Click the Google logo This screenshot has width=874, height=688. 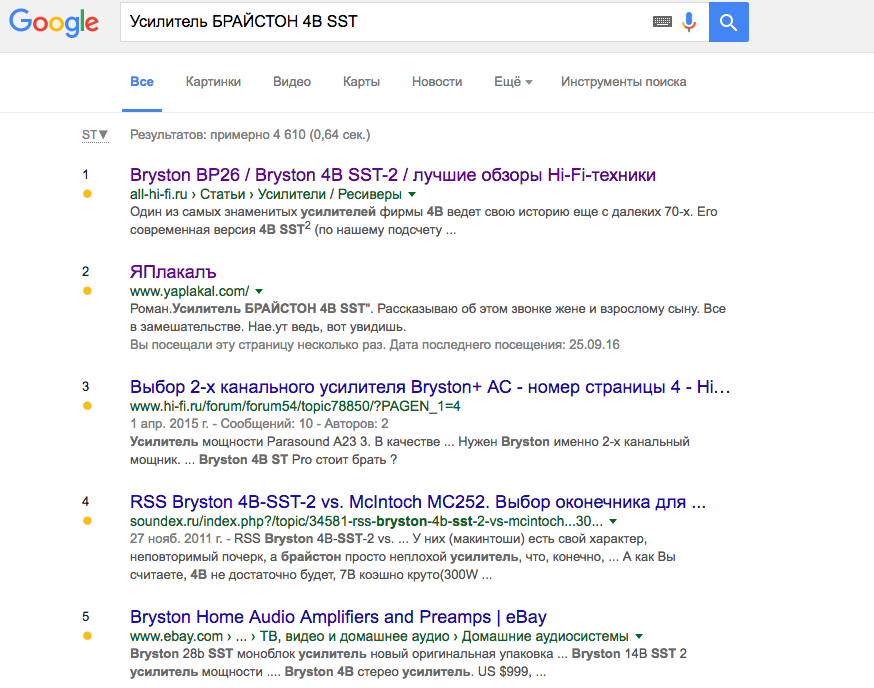[x=54, y=22]
